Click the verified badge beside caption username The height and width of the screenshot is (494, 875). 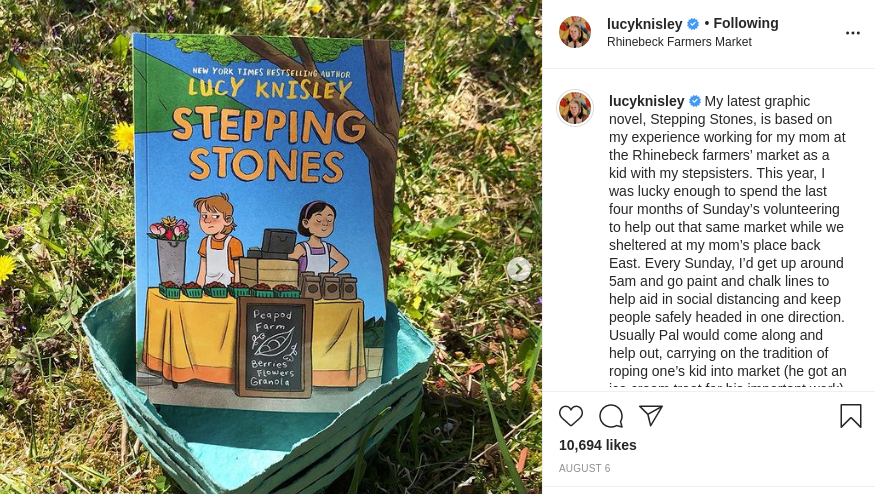[x=695, y=101]
